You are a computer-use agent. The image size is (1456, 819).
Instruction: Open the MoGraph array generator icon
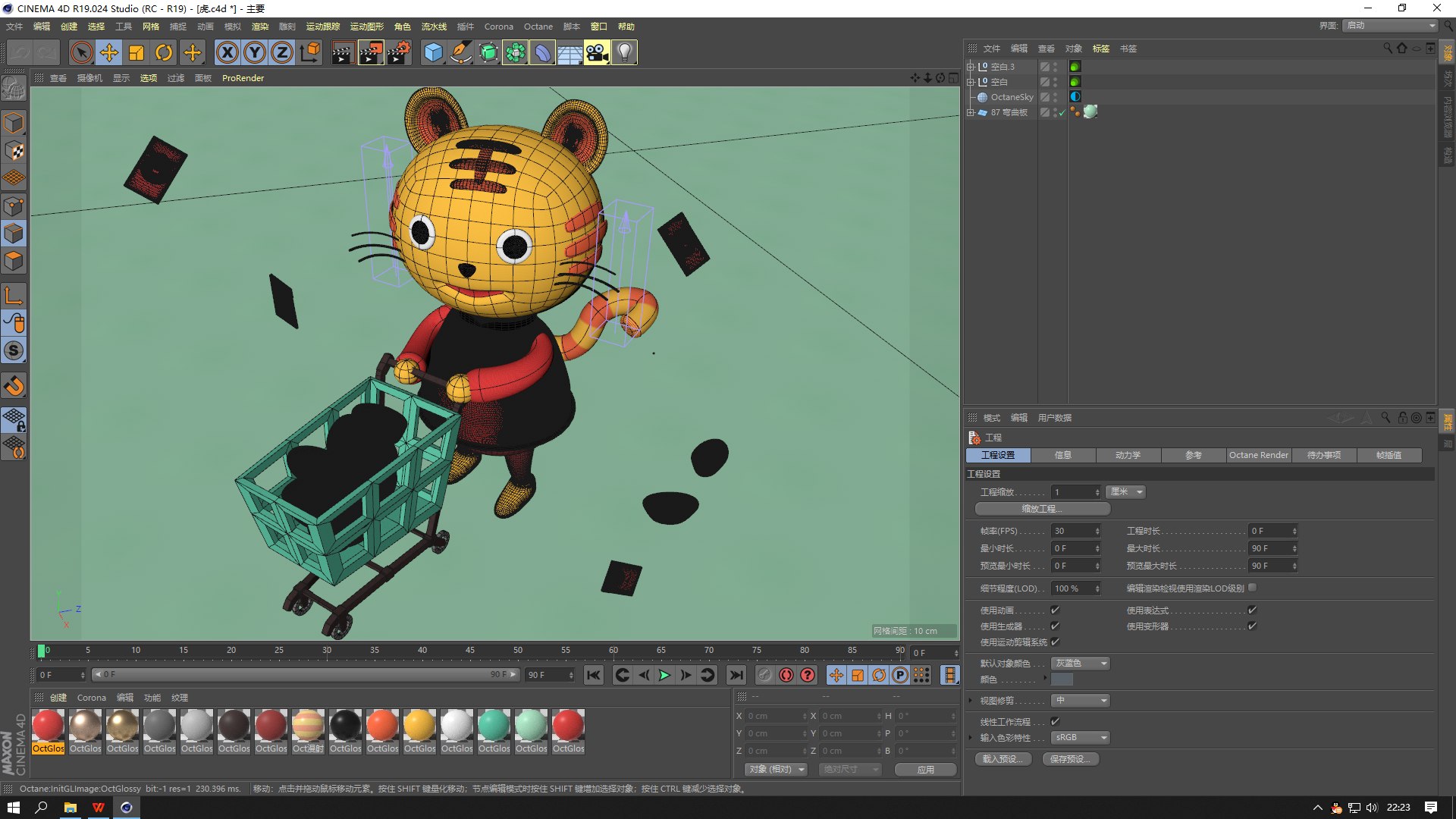point(516,52)
